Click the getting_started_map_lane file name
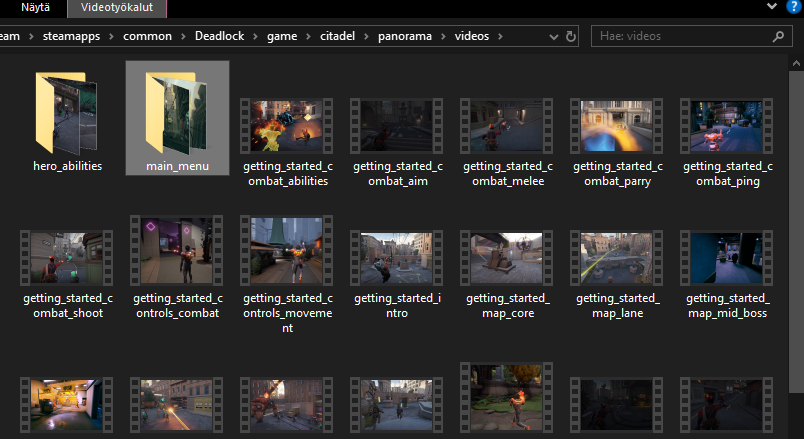 pyautogui.click(x=618, y=305)
